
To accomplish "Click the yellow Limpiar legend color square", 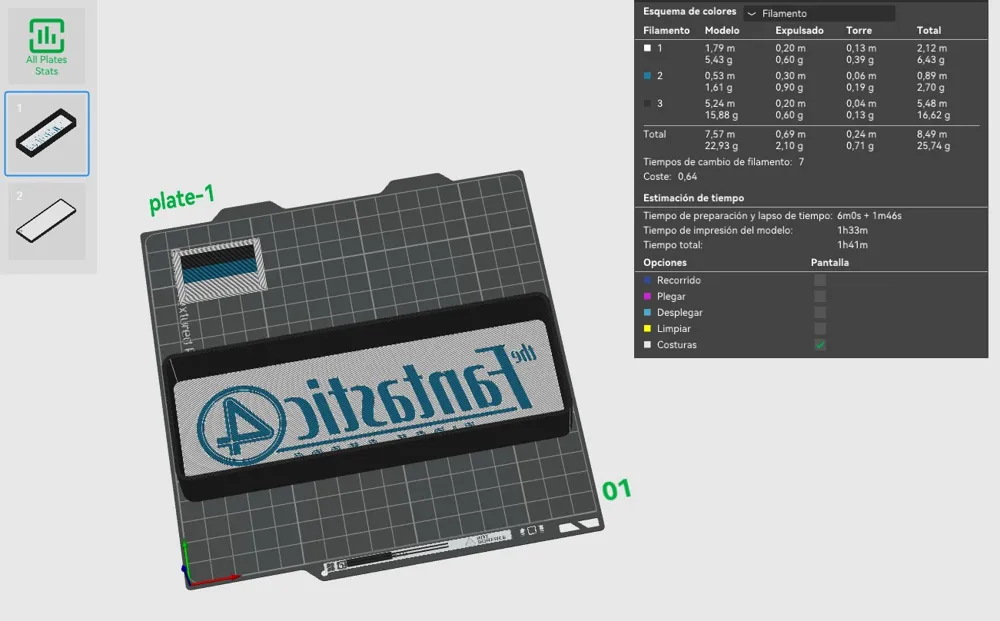I will point(647,328).
